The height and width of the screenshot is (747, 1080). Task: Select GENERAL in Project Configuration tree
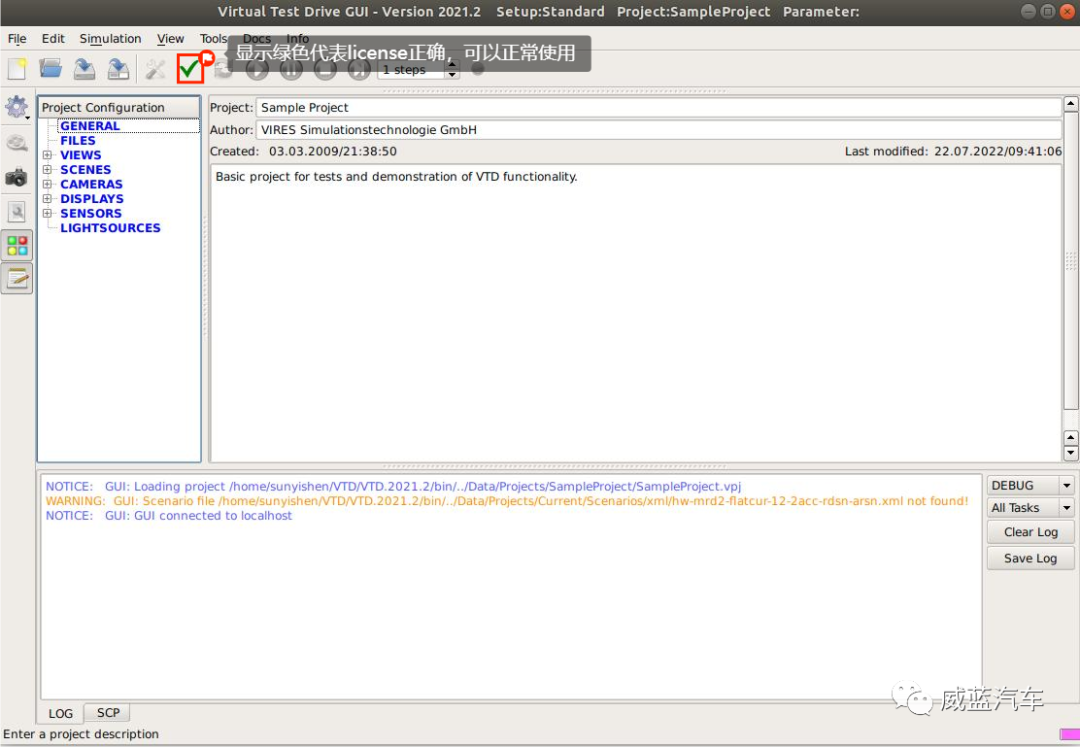point(90,125)
